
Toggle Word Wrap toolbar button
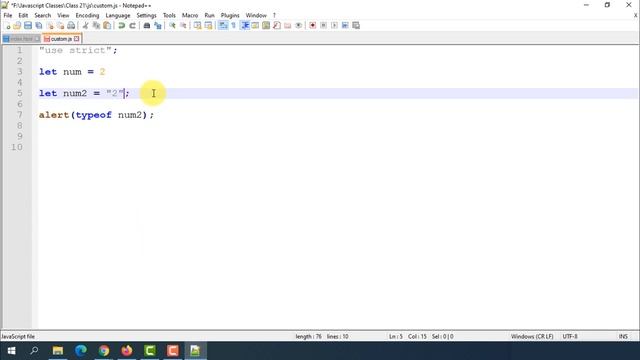coord(223,26)
